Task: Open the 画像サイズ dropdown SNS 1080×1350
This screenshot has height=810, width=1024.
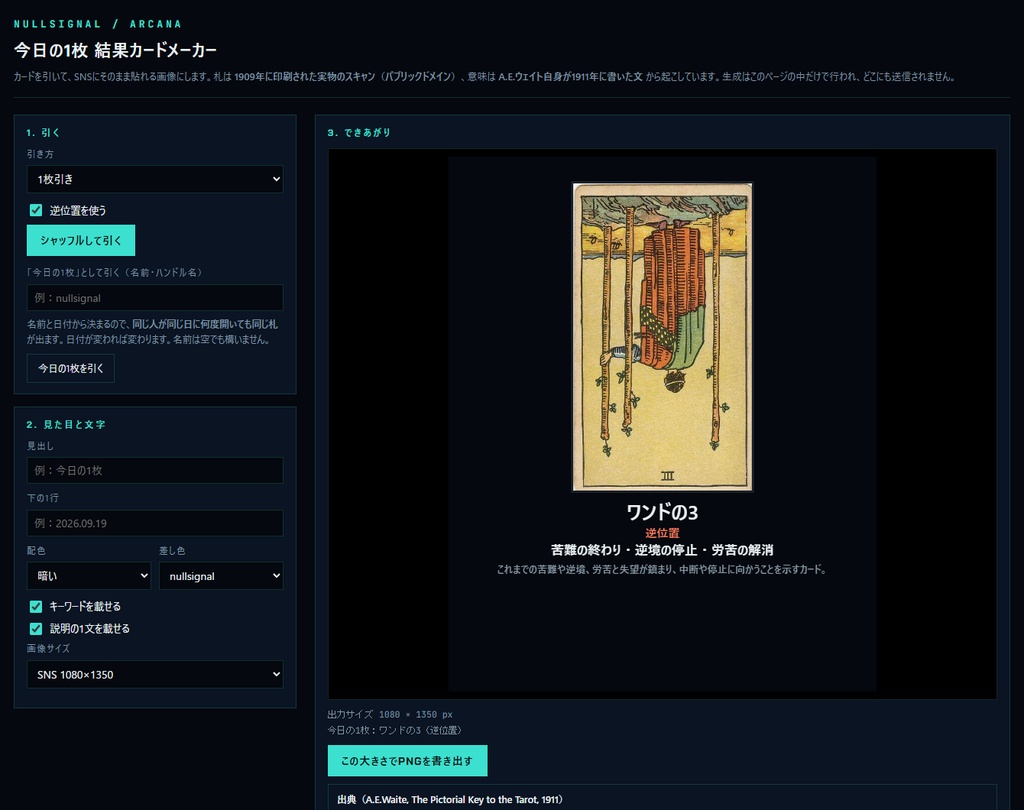Action: [x=155, y=674]
